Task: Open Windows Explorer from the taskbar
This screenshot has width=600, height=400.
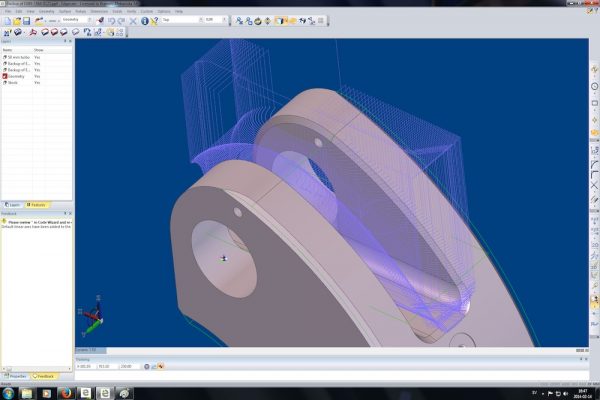Action: pyautogui.click(x=27, y=393)
